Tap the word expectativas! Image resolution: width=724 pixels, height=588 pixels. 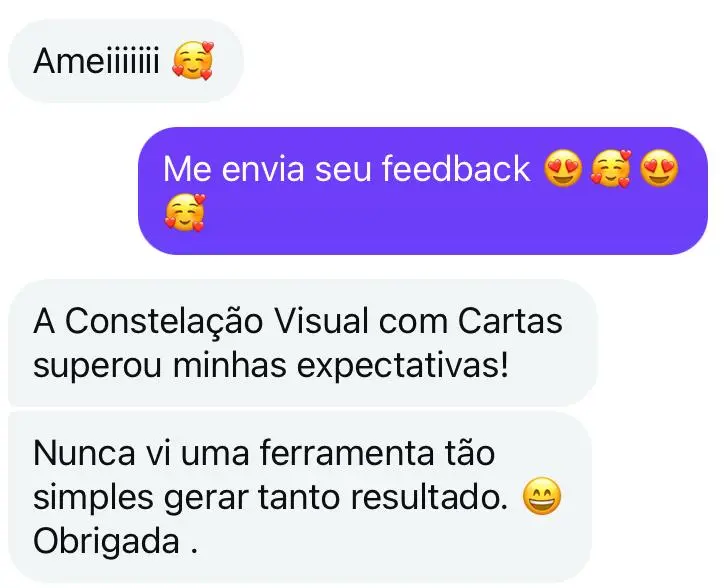pos(402,367)
